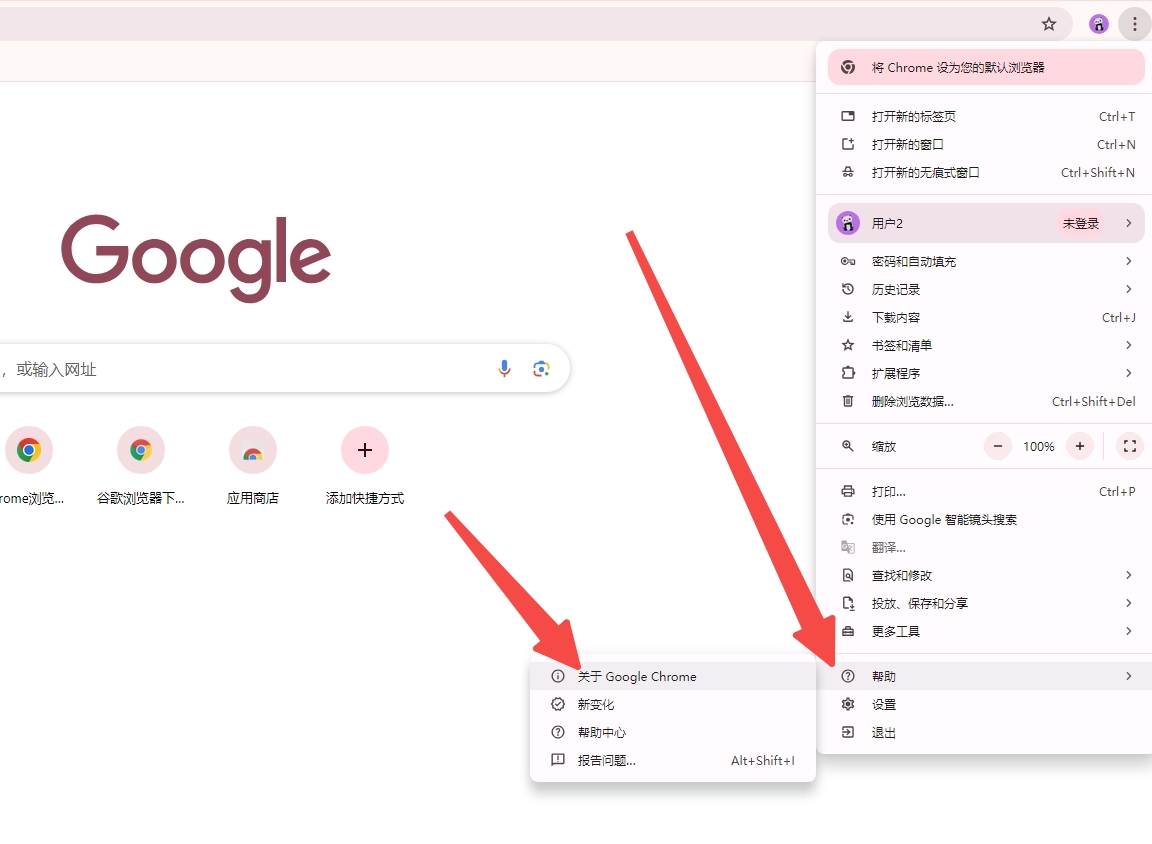Click the bookmark star icon
The width and height of the screenshot is (1152, 844).
[x=1050, y=23]
